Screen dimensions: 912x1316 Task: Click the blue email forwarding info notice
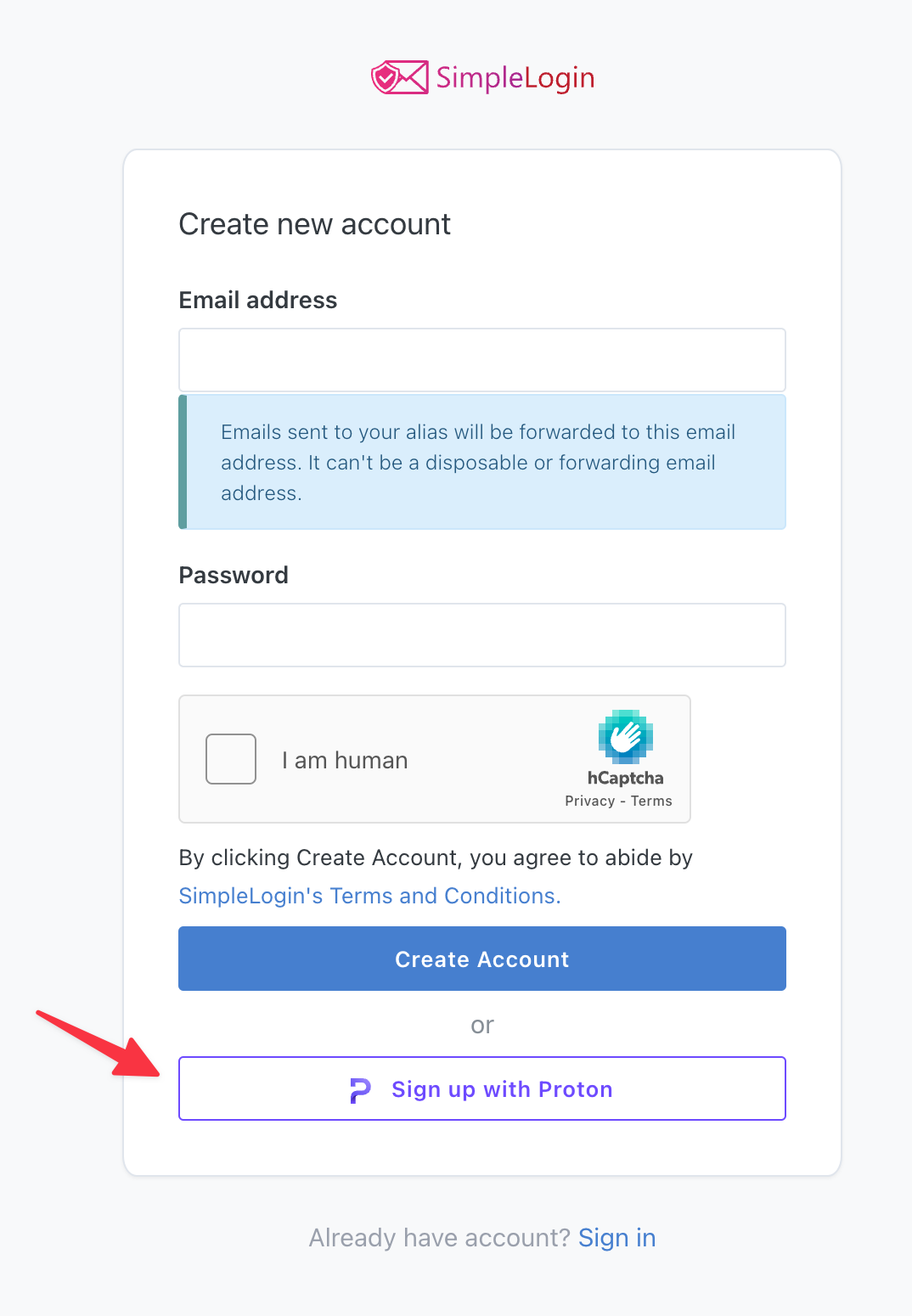pos(482,462)
